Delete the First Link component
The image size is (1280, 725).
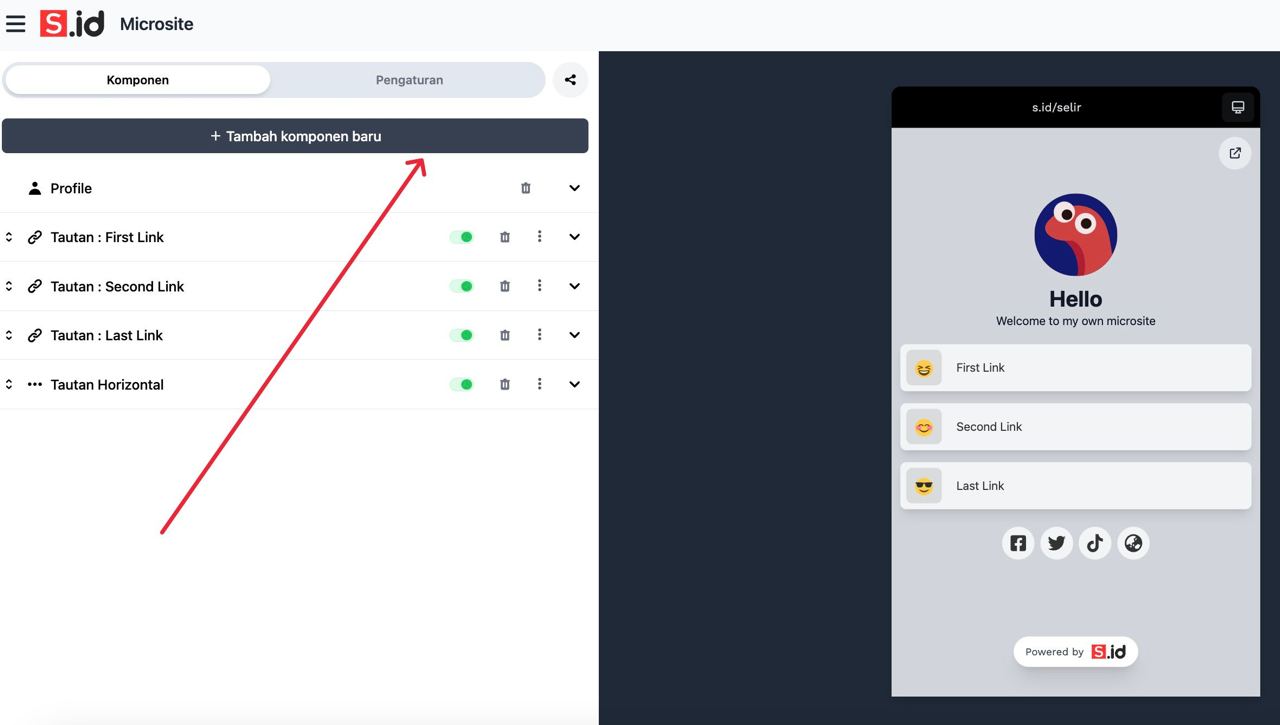click(505, 237)
